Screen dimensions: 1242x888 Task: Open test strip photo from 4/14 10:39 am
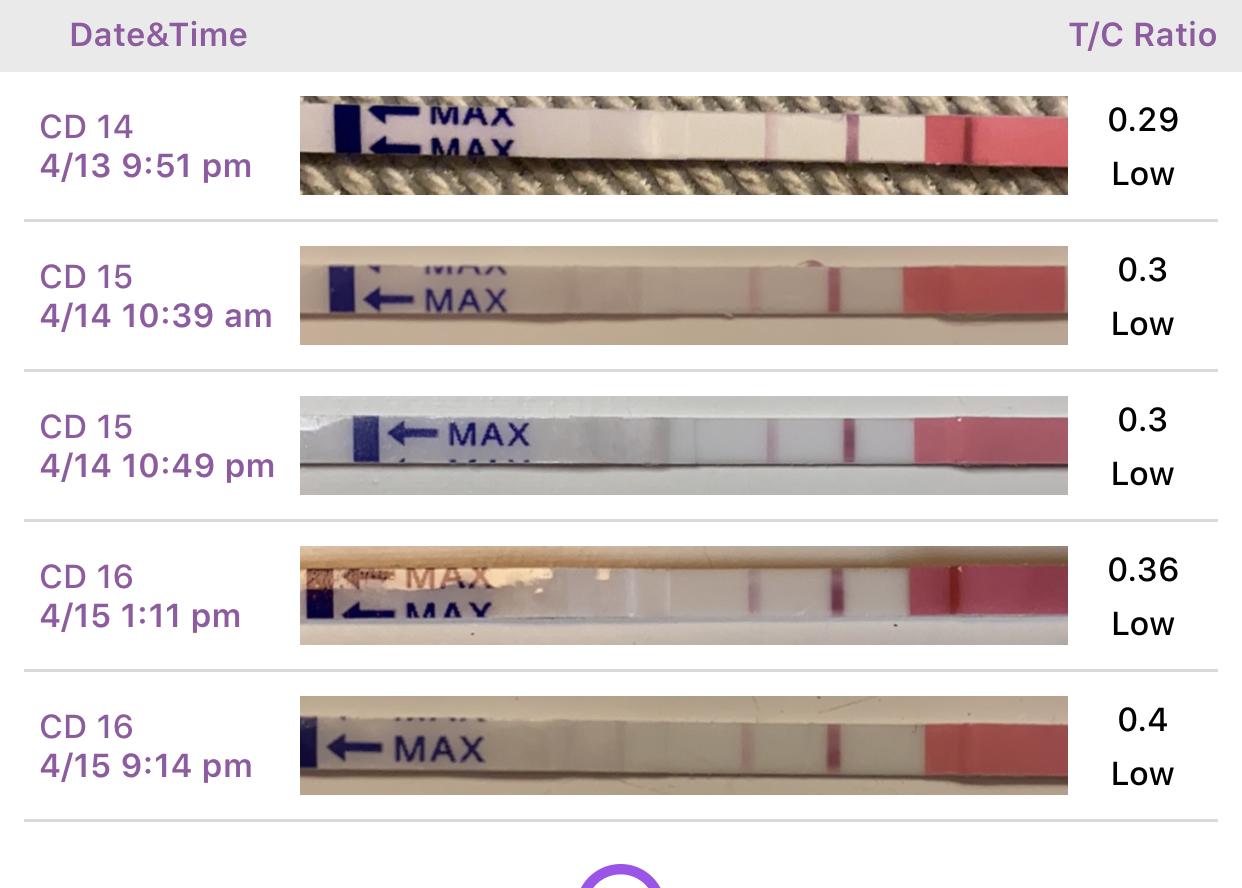684,295
